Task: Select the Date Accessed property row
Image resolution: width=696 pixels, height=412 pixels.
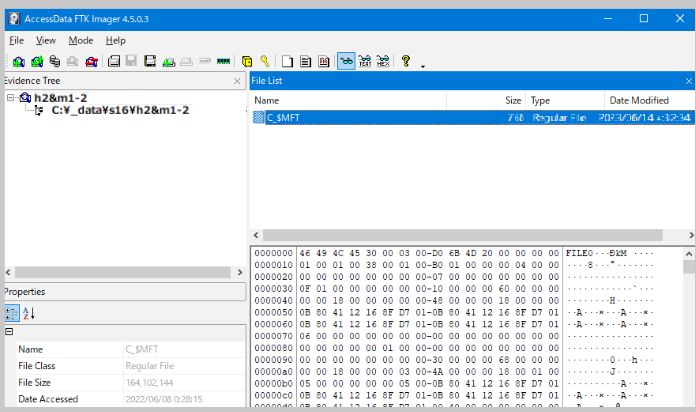Action: pos(130,399)
